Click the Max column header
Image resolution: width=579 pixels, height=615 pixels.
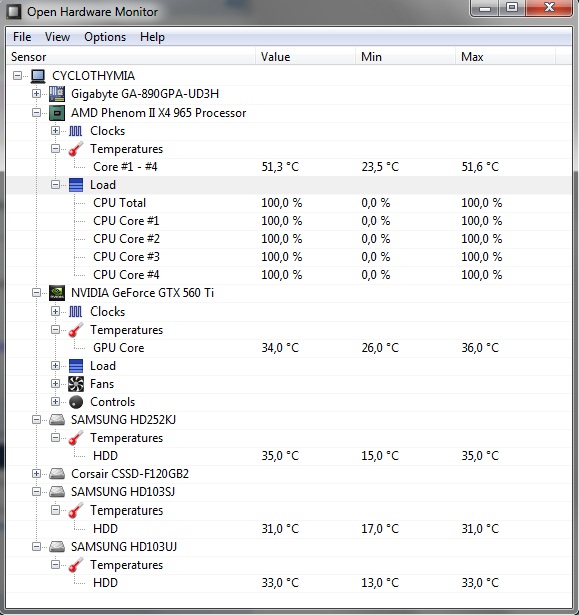tap(505, 57)
